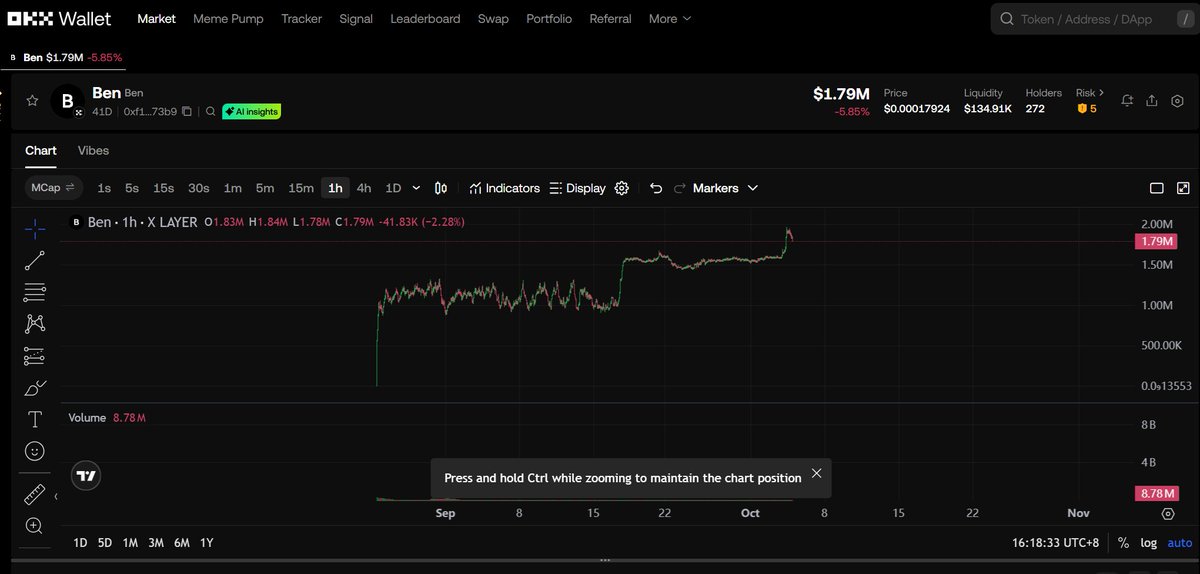Open chart settings gear in toolbar

[622, 188]
